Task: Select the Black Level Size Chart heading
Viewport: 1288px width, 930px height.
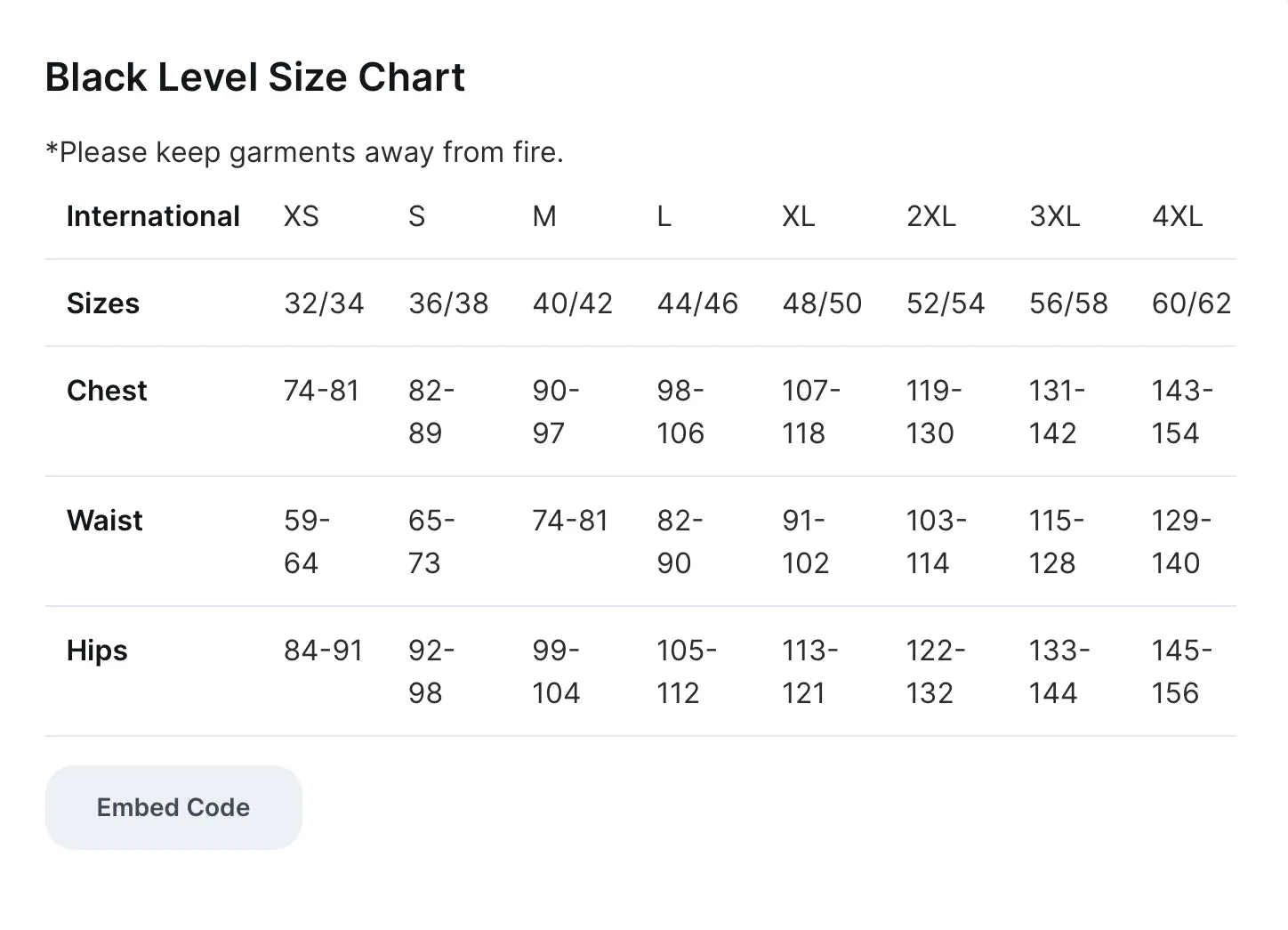Action: tap(255, 77)
